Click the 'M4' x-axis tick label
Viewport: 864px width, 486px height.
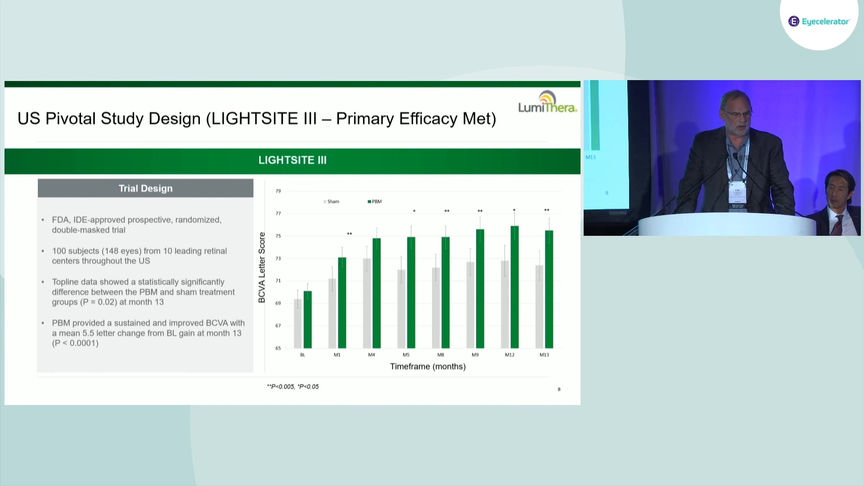click(x=371, y=355)
